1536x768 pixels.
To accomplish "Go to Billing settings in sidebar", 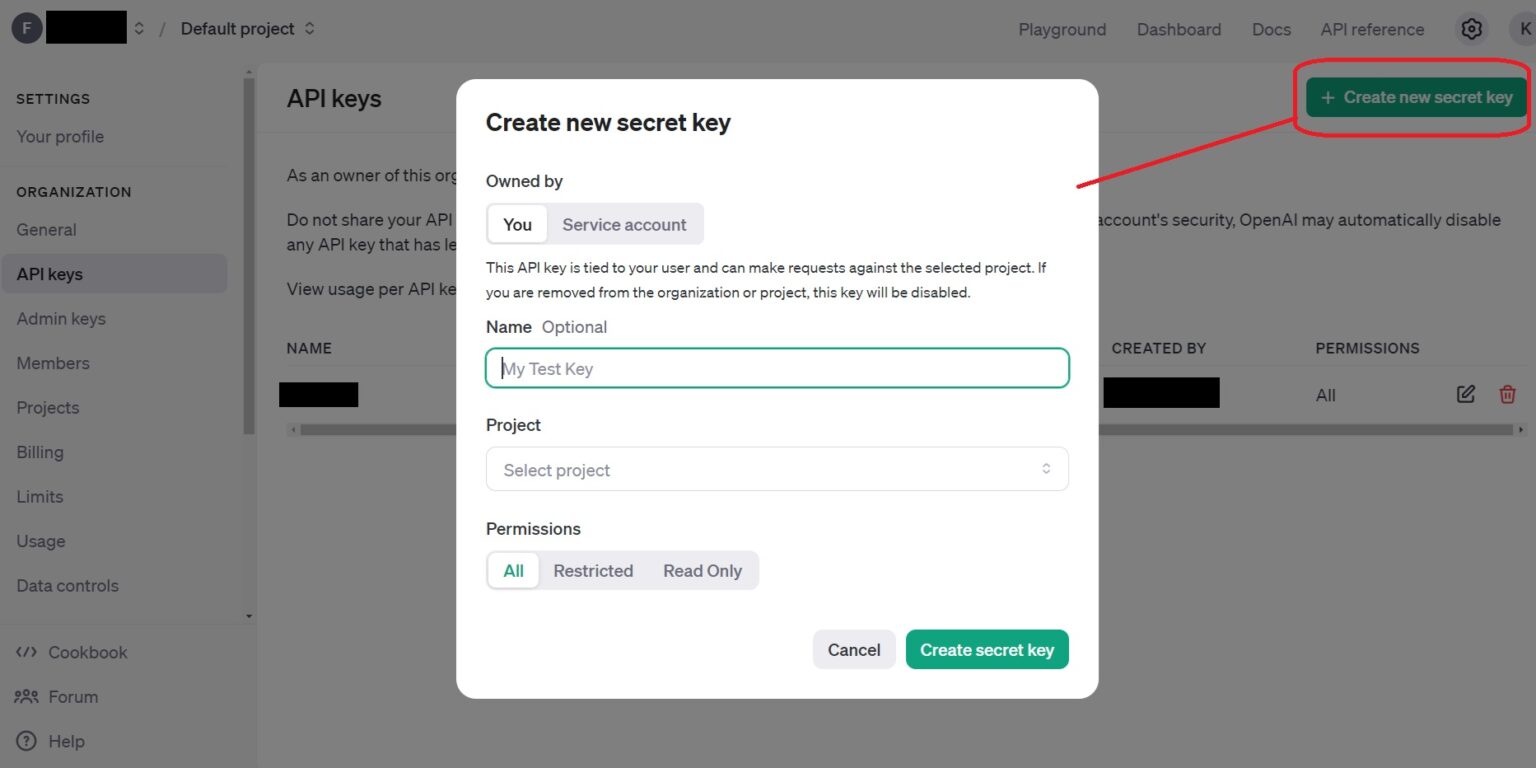I will coord(40,452).
